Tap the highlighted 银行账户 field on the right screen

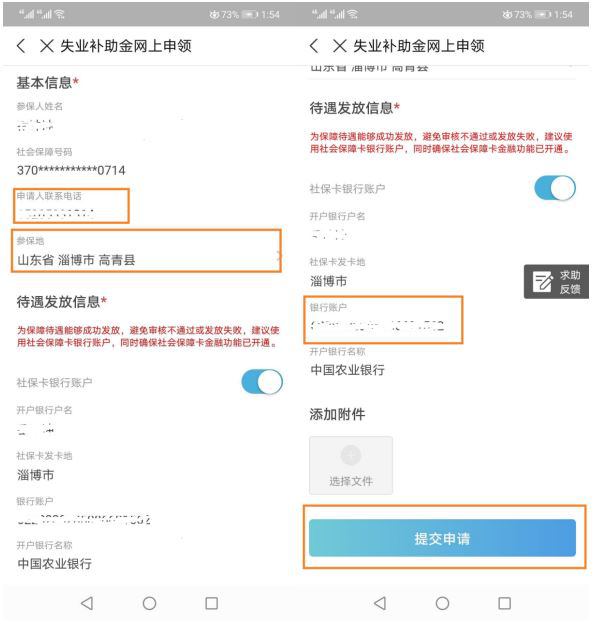click(x=383, y=319)
